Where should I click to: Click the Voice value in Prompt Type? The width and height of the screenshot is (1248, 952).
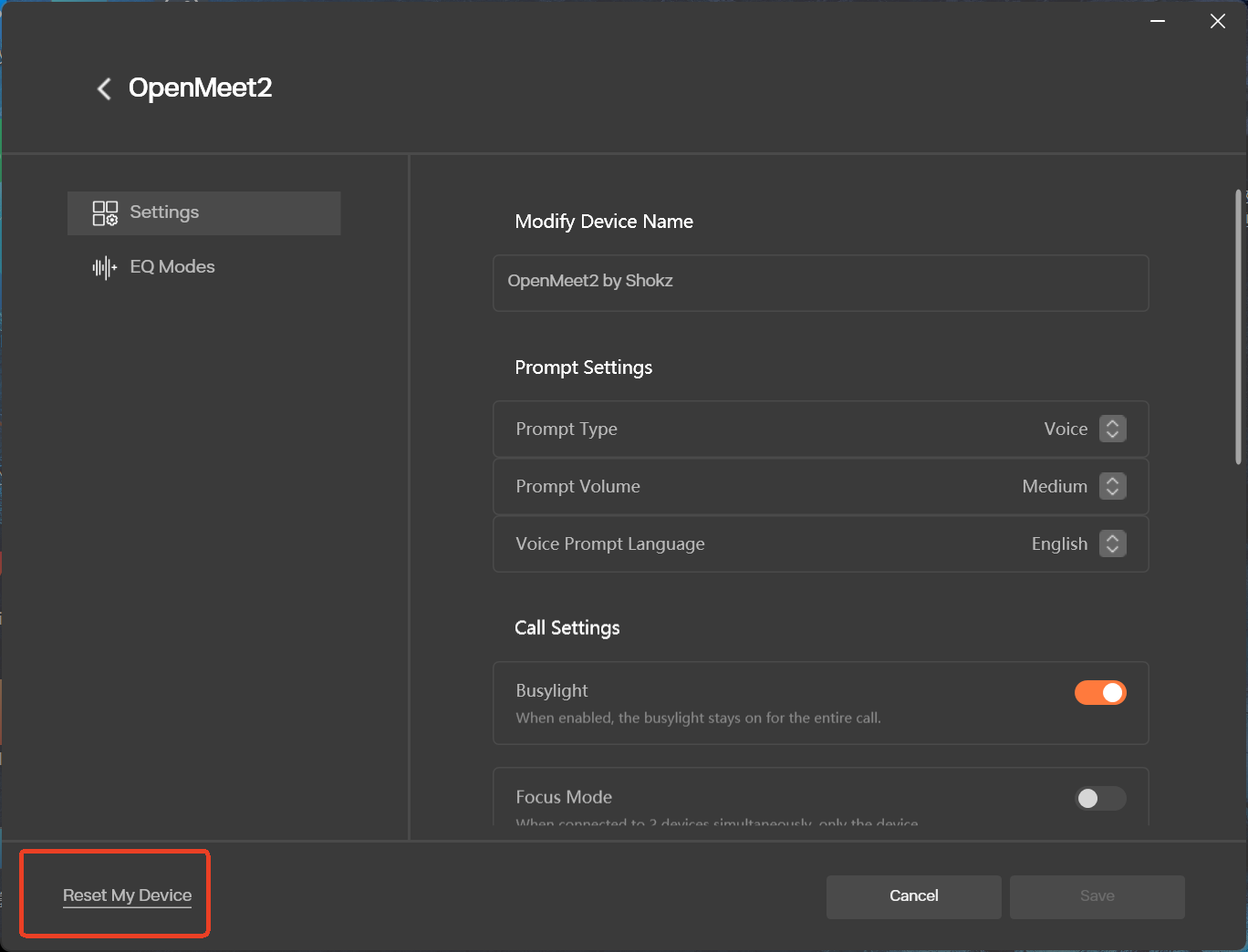coord(1066,429)
